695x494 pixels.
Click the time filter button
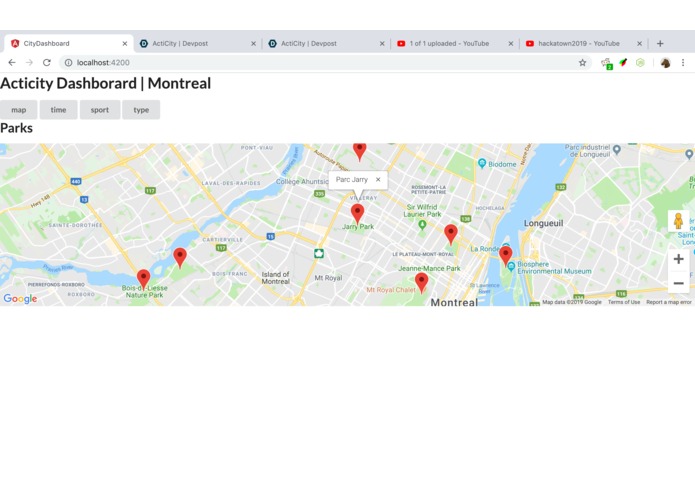pos(59,110)
